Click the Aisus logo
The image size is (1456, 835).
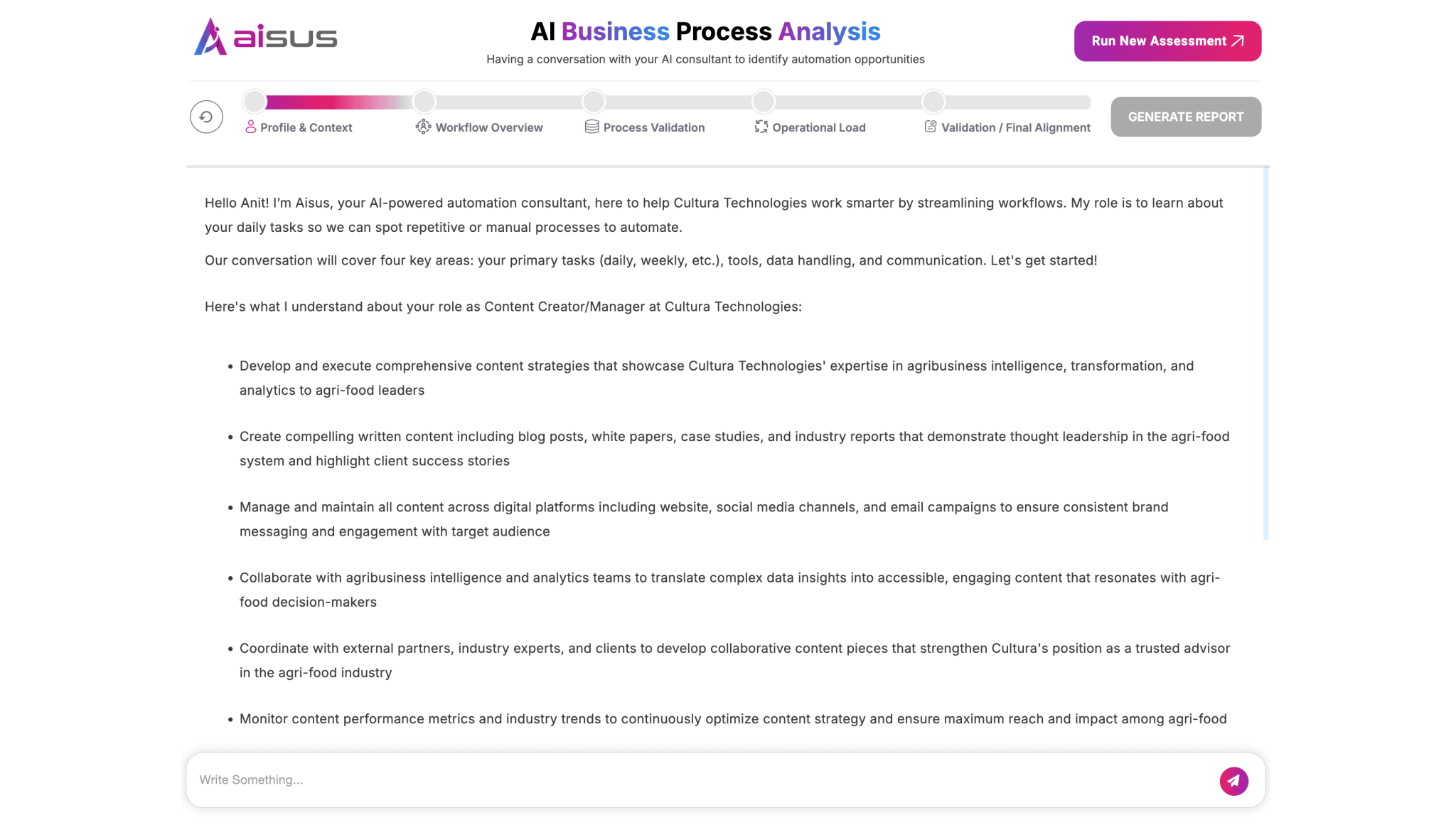265,37
